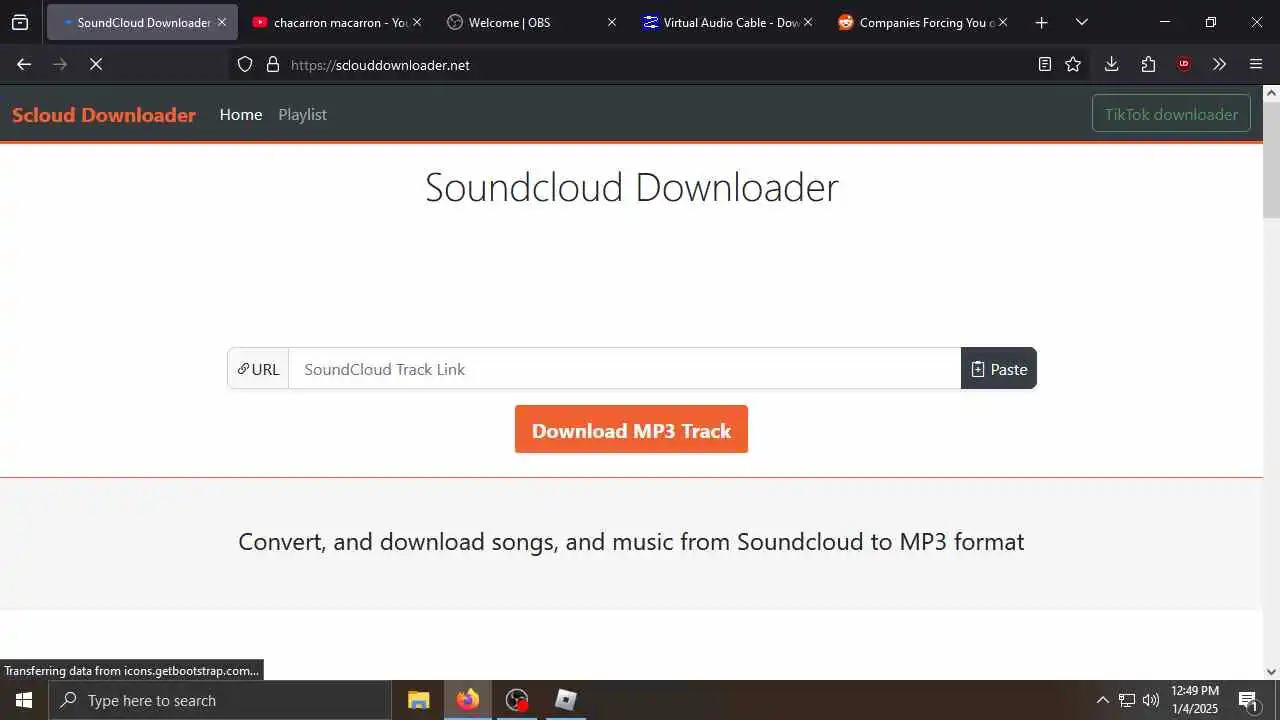Click the scrollbar up arrow
Image resolution: width=1280 pixels, height=720 pixels.
(x=1271, y=93)
